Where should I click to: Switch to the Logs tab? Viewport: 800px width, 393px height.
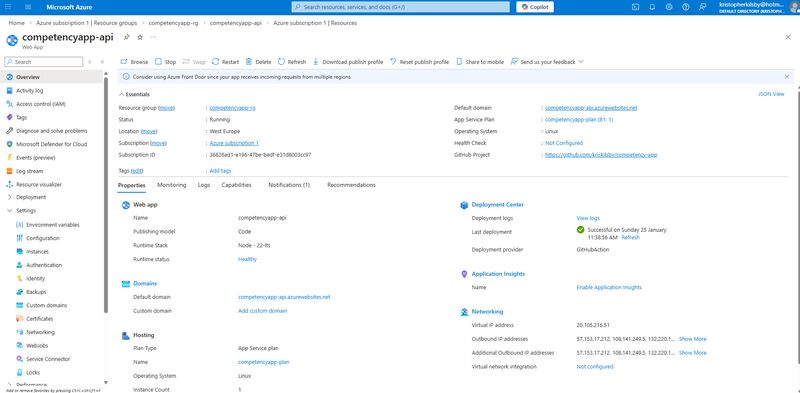(x=204, y=185)
